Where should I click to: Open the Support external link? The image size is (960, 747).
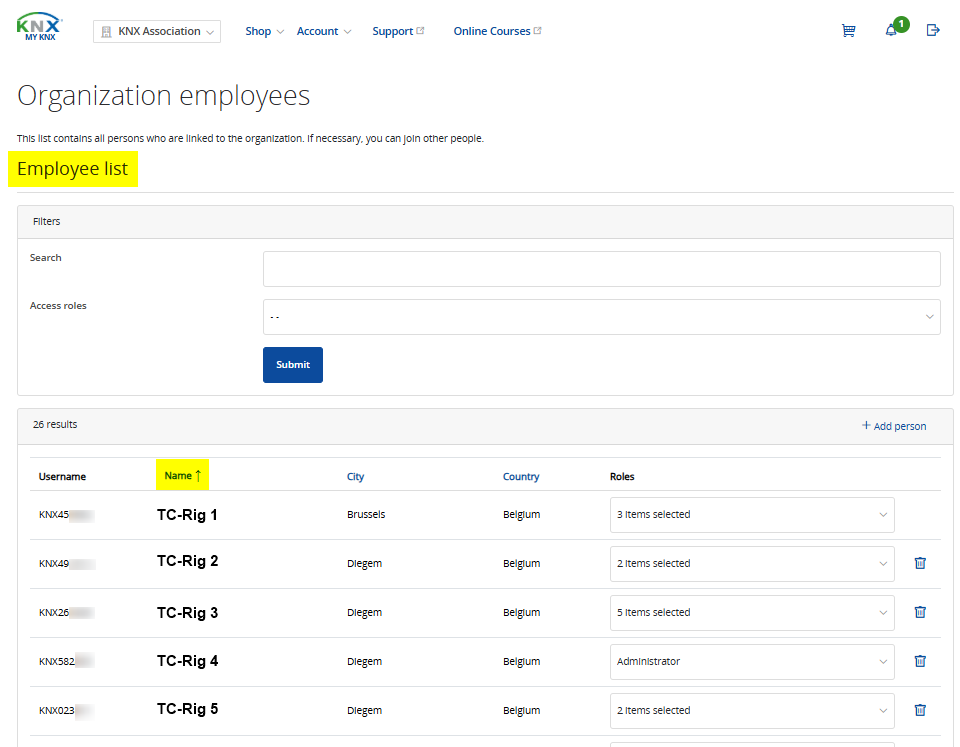pos(398,31)
